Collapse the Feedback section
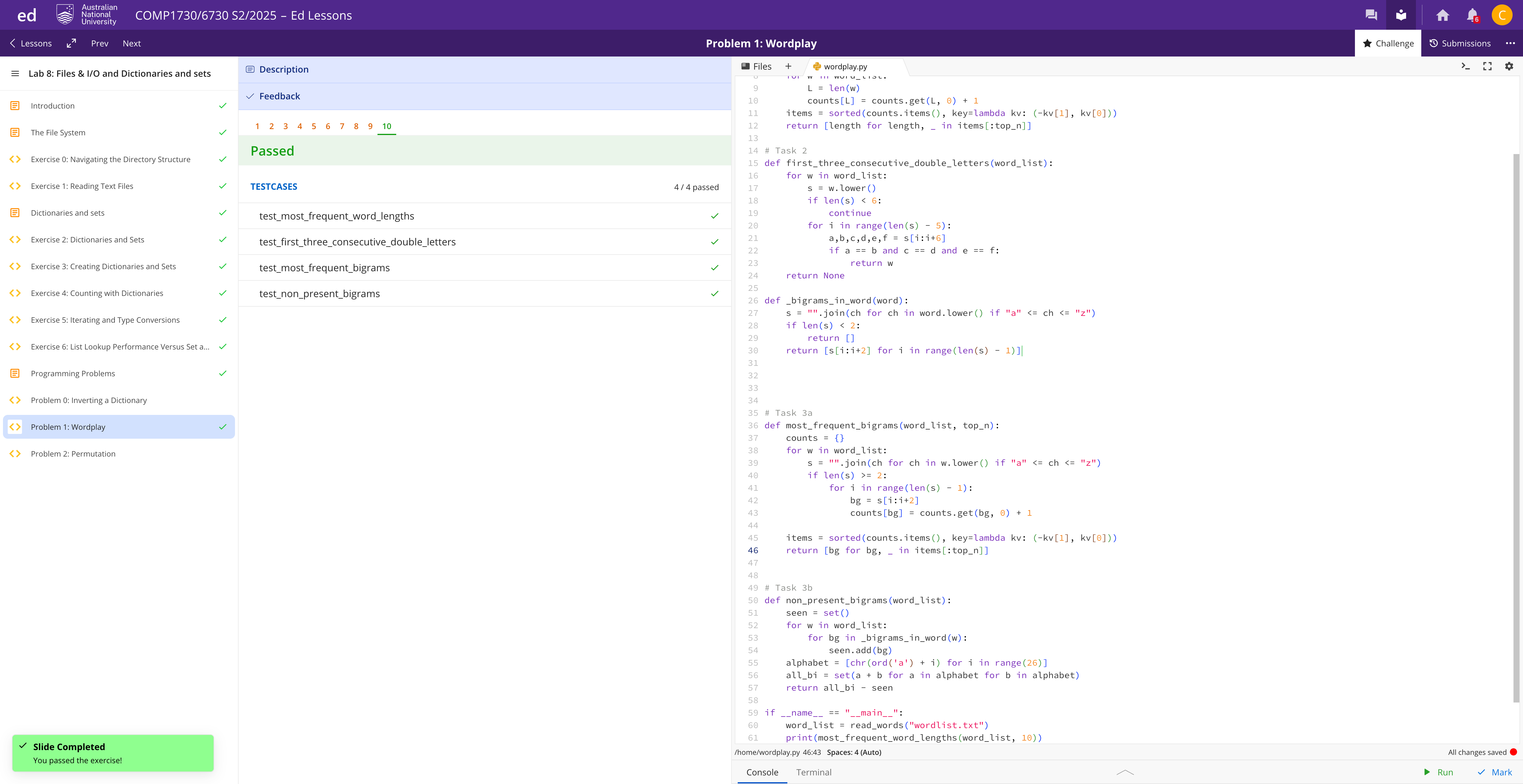This screenshot has width=1523, height=784. click(485, 96)
